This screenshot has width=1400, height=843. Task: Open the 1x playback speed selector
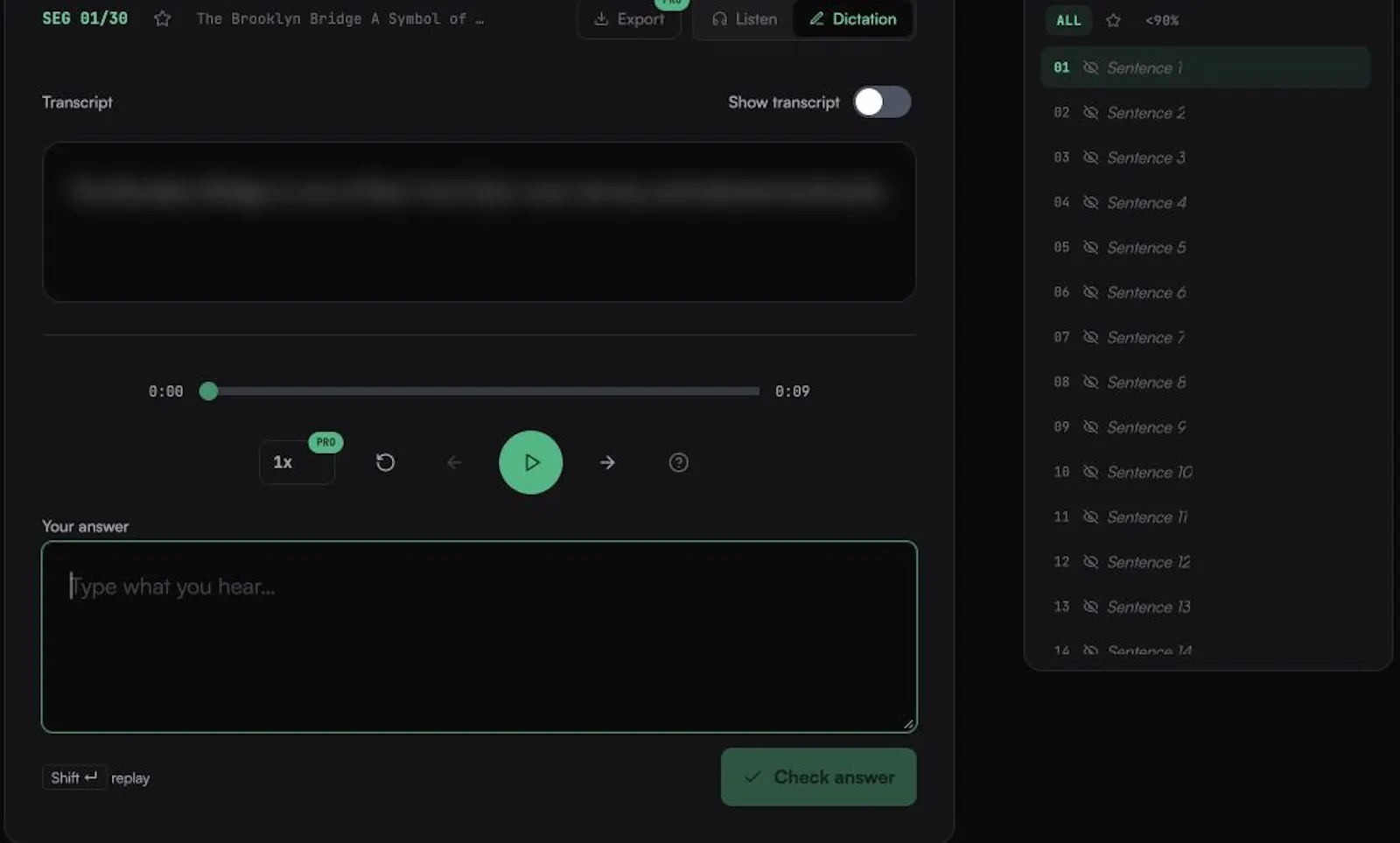[297, 462]
